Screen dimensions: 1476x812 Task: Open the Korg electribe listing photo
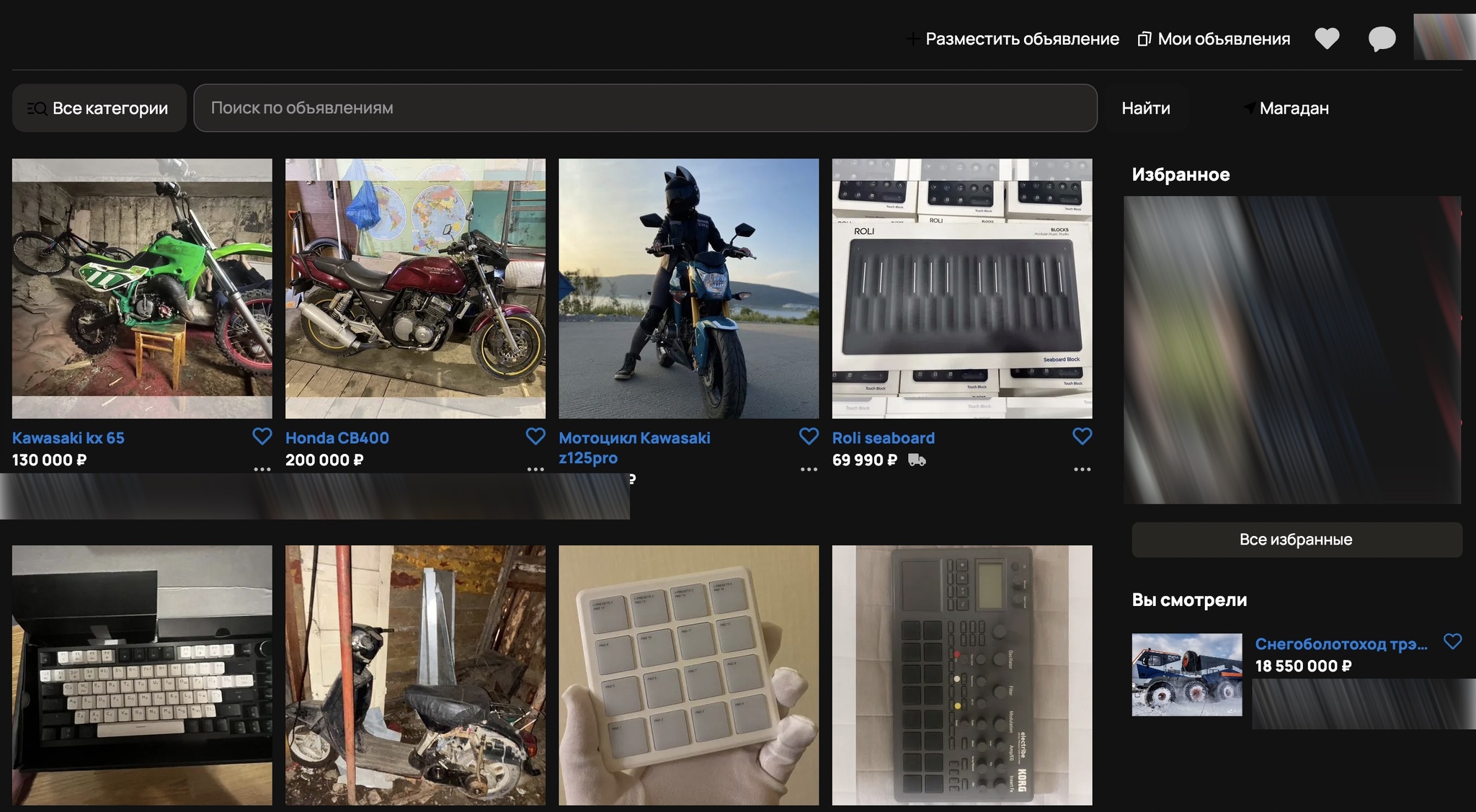[961, 674]
